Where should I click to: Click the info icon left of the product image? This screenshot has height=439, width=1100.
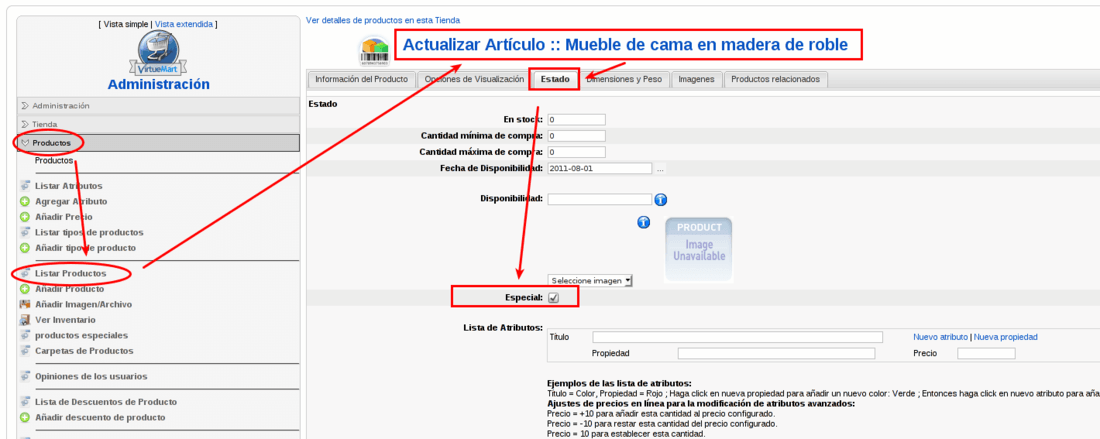tap(643, 222)
